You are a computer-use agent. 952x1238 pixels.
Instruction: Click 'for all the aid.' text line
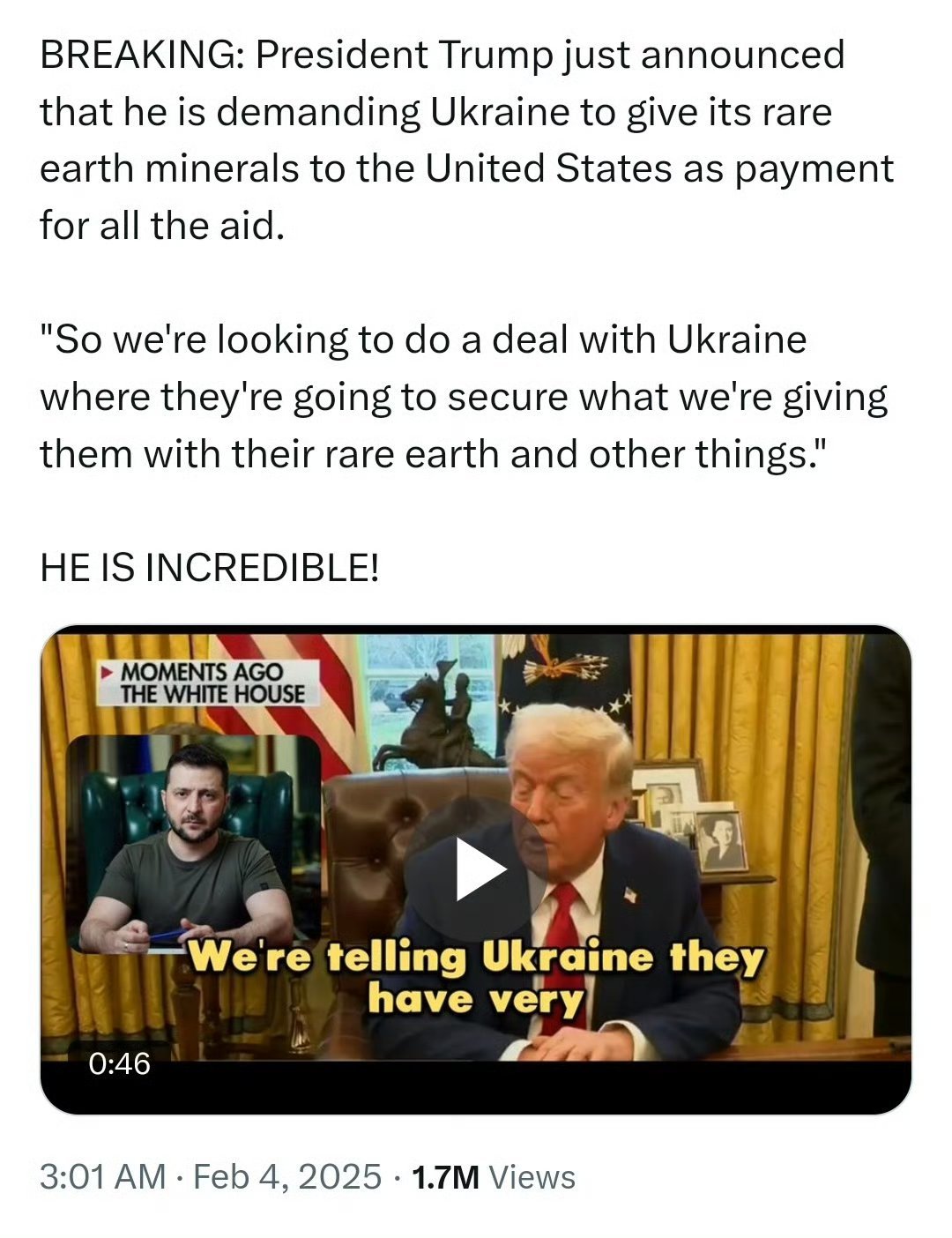tap(162, 226)
